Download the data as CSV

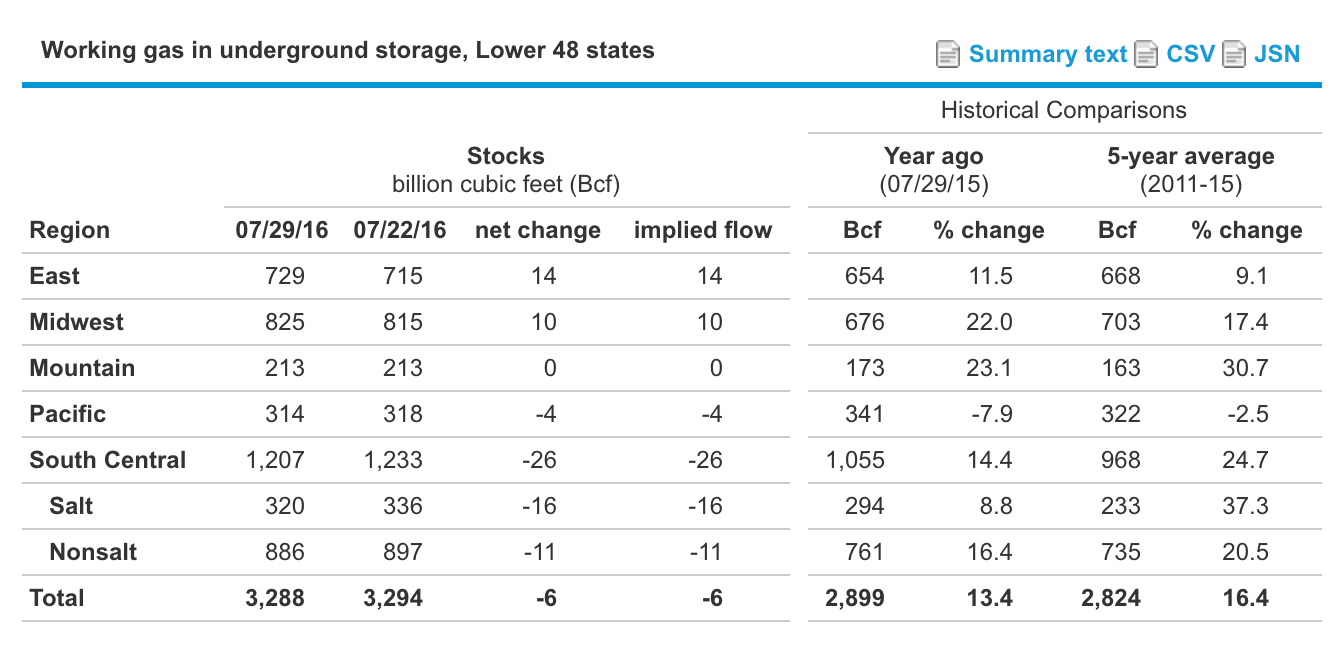(1190, 54)
